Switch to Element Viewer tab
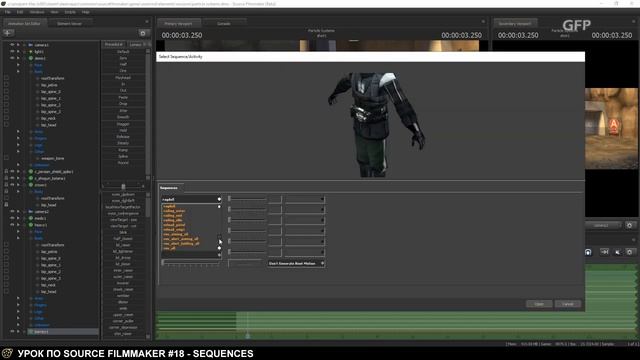The width and height of the screenshot is (640, 360). 69,24
